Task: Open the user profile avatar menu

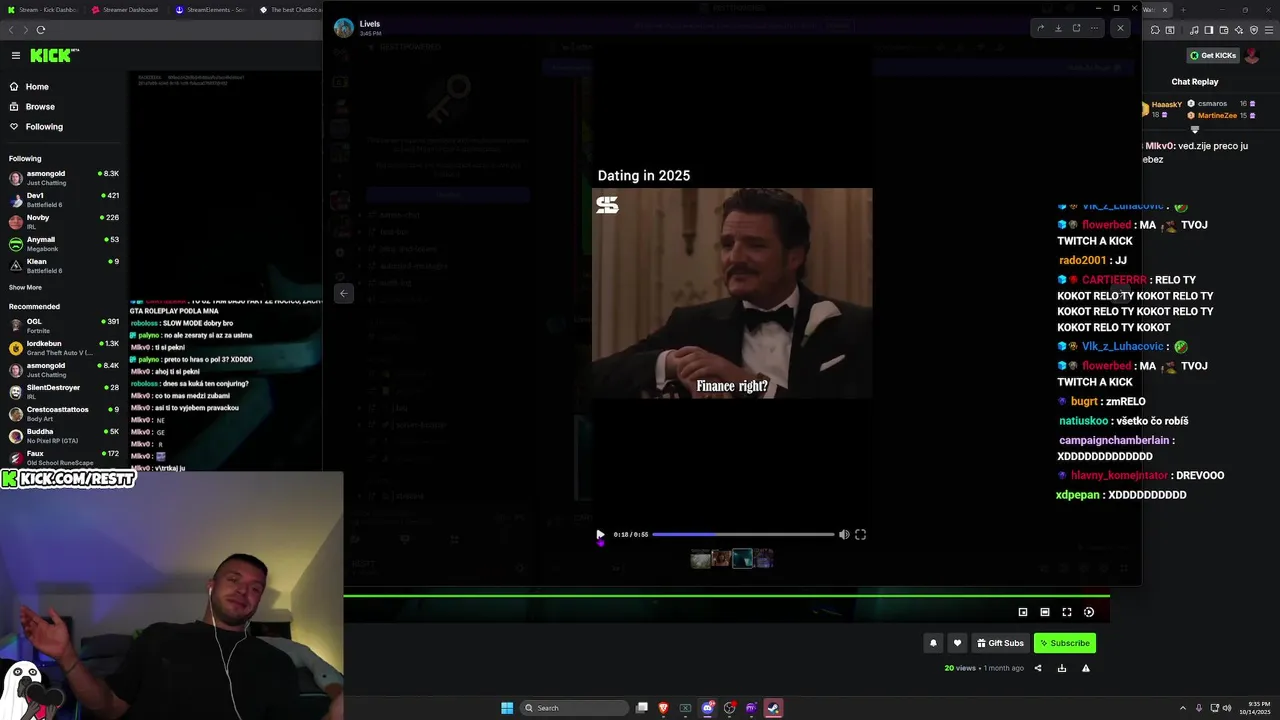Action: (x=1251, y=55)
